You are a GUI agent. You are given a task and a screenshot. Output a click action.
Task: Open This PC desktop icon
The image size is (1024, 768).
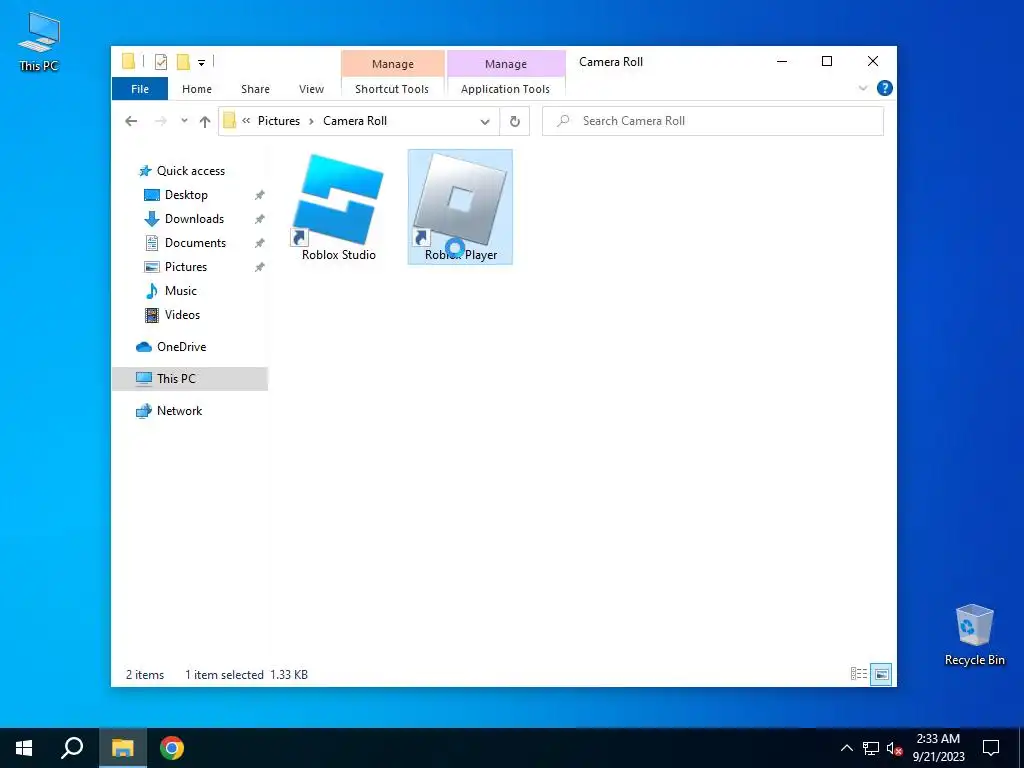point(39,42)
